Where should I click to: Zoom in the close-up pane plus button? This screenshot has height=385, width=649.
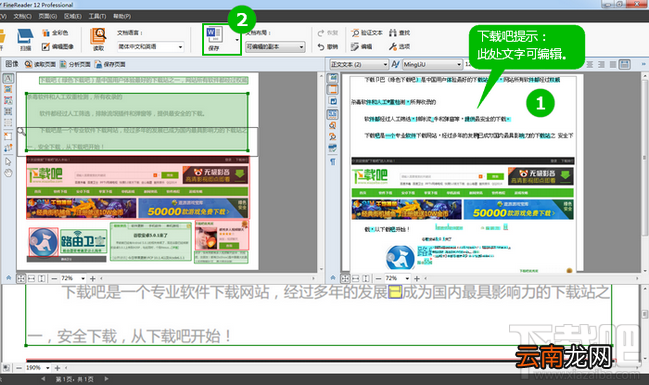point(58,368)
